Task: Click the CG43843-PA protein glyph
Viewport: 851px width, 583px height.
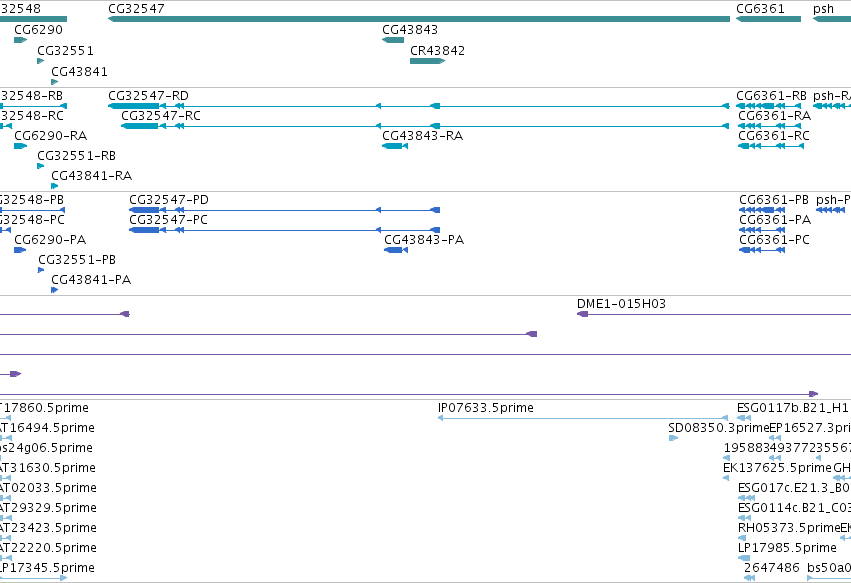Action: (396, 250)
